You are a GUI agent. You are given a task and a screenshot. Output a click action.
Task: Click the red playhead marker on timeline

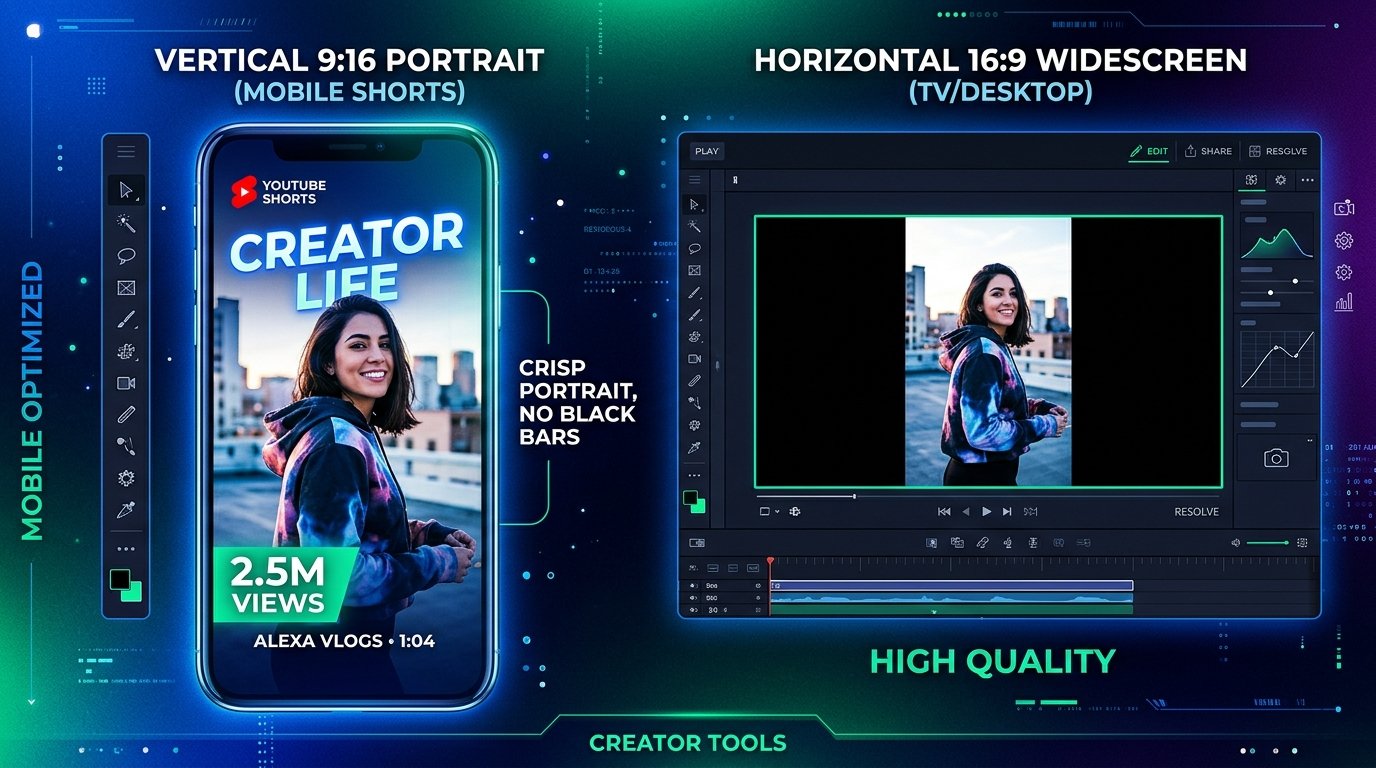pyautogui.click(x=770, y=563)
